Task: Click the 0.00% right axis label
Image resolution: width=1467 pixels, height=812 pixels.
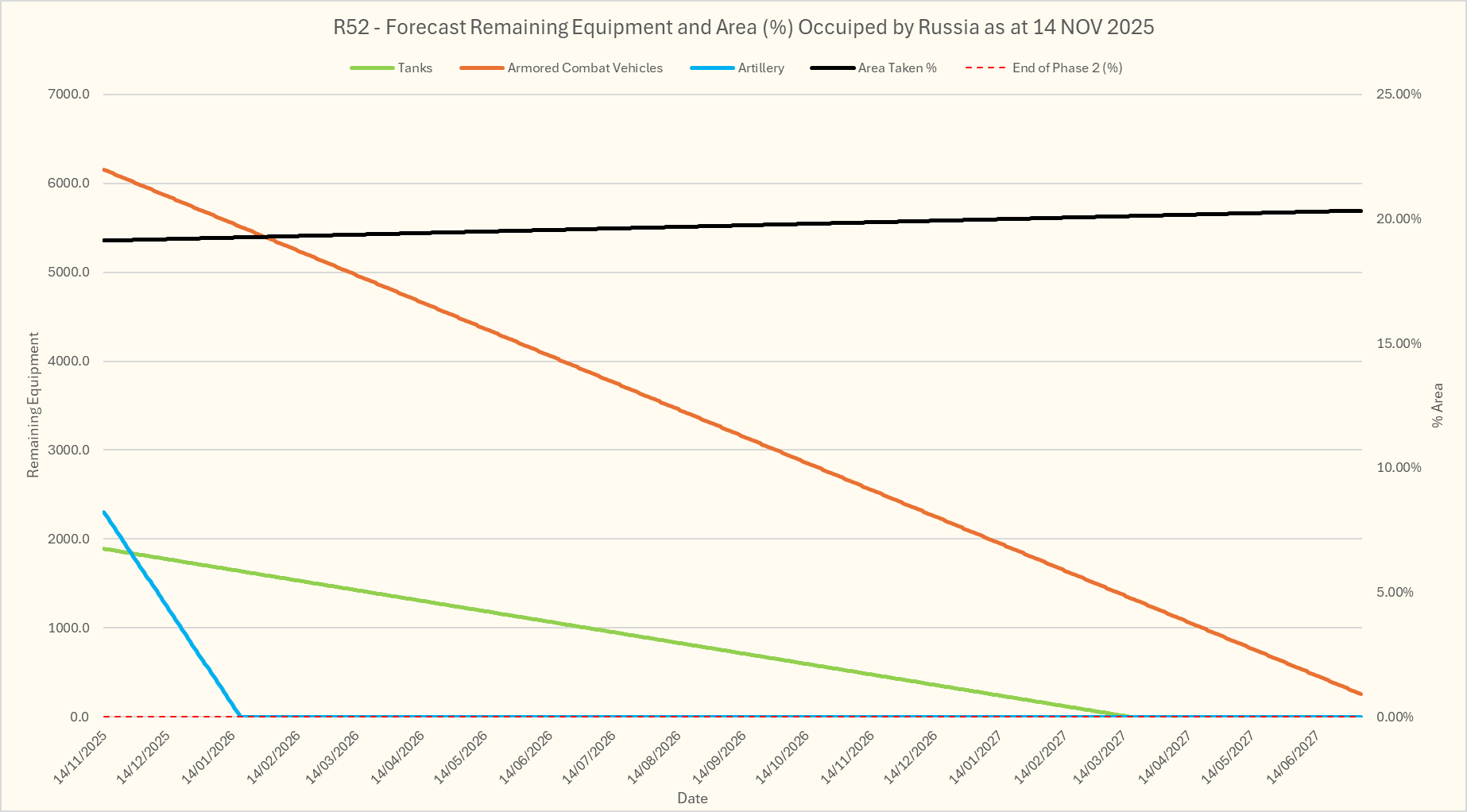Action: click(1395, 717)
